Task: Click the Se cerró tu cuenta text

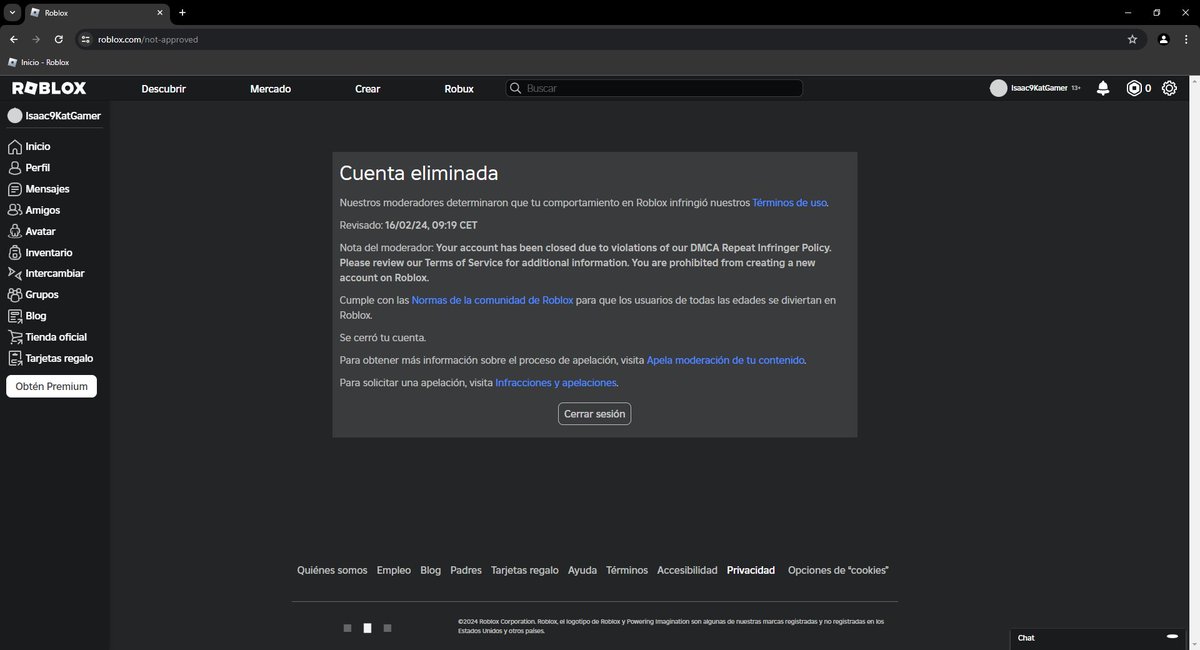Action: [383, 338]
